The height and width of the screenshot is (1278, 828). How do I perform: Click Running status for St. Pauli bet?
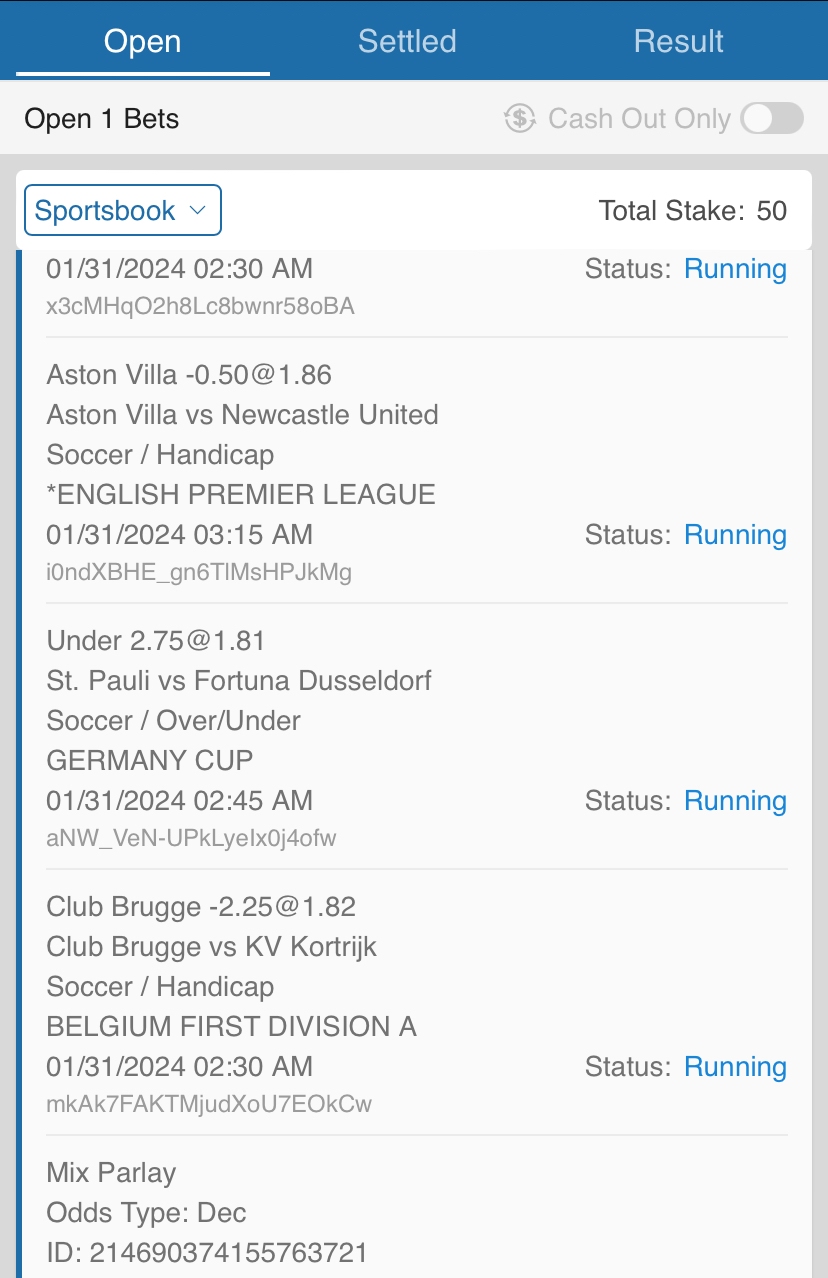(735, 801)
